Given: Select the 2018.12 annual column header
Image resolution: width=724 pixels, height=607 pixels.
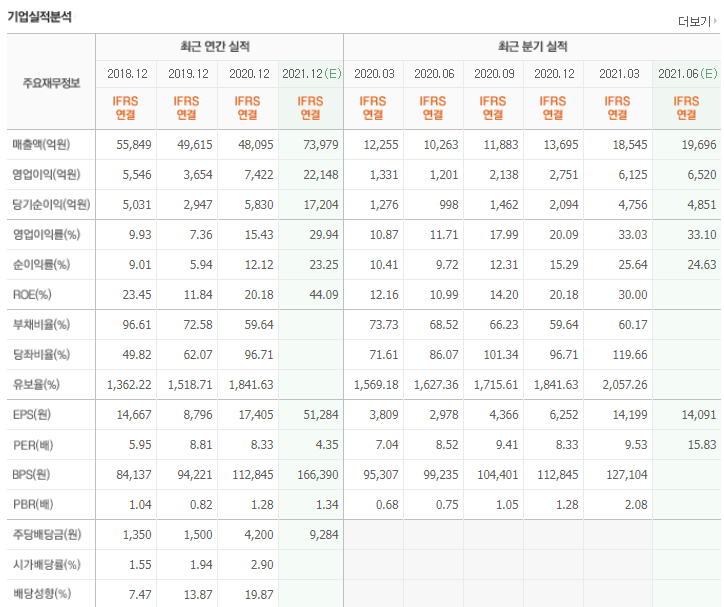Looking at the screenshot, I should 127,73.
